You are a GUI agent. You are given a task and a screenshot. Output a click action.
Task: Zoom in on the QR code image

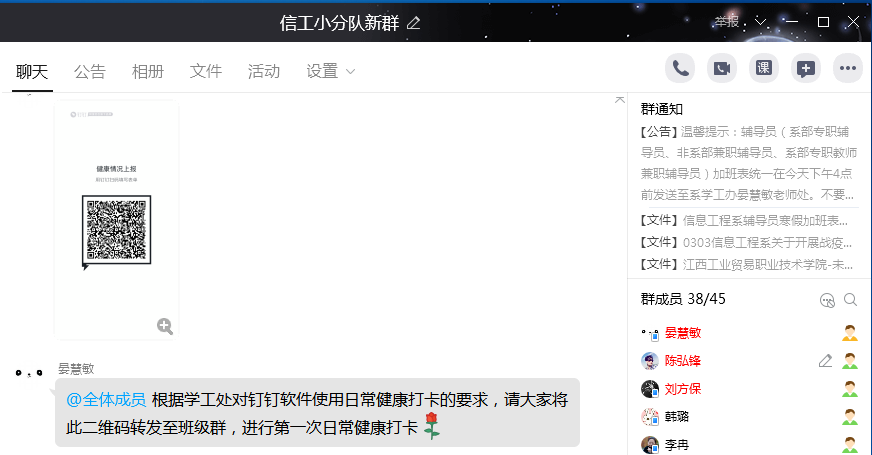(165, 326)
